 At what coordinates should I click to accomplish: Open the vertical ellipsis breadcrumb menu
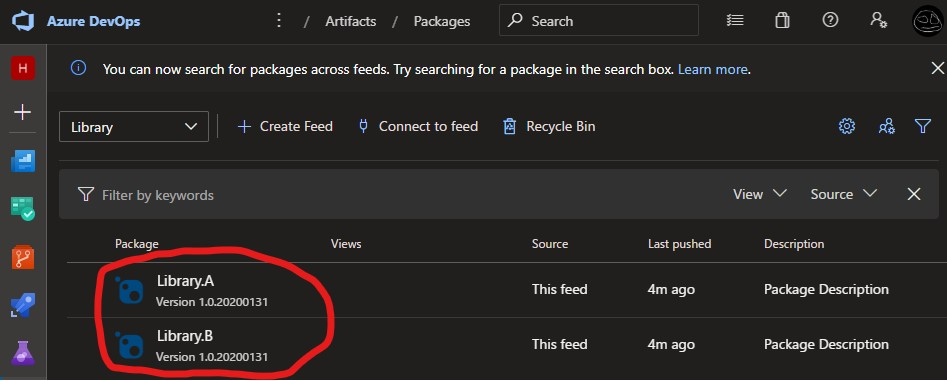tap(278, 21)
